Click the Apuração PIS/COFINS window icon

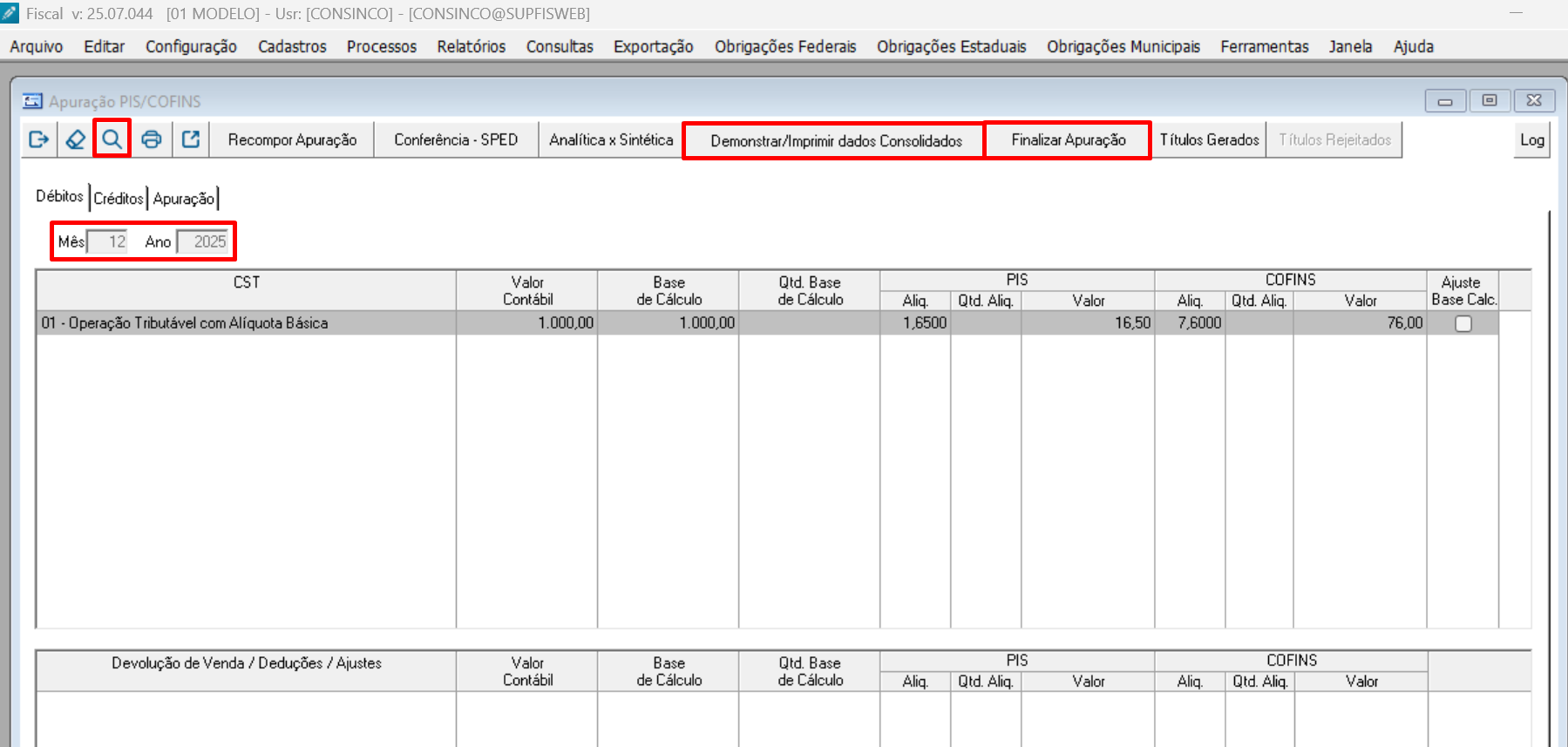pyautogui.click(x=32, y=101)
